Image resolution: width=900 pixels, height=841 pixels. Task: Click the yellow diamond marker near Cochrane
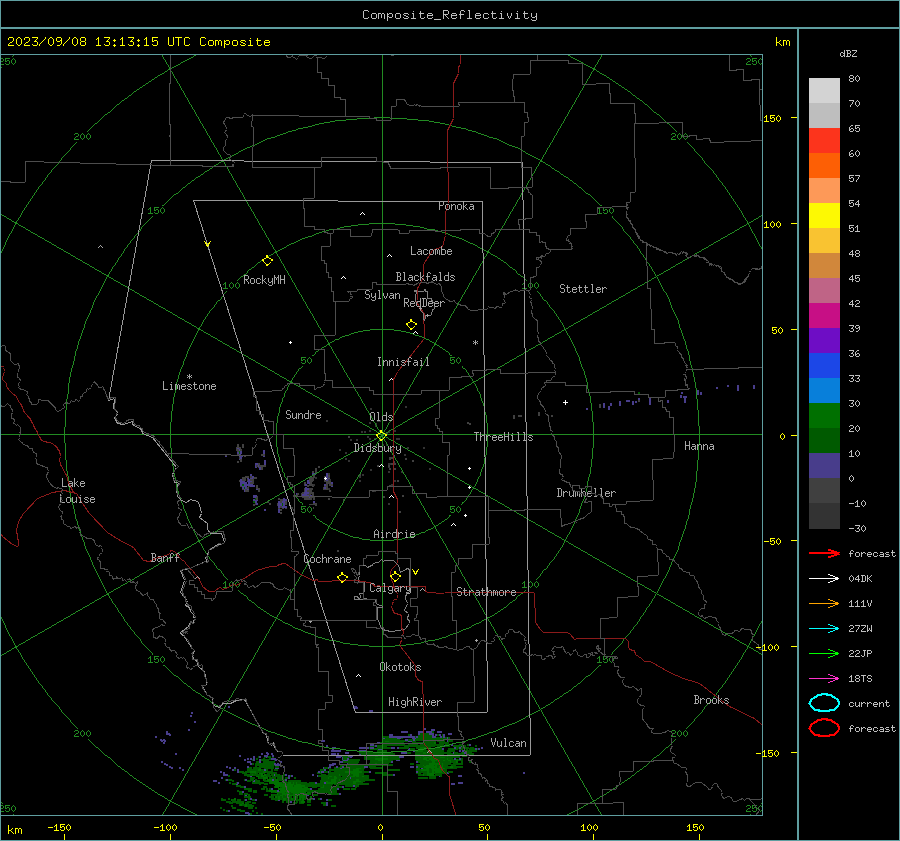(342, 578)
